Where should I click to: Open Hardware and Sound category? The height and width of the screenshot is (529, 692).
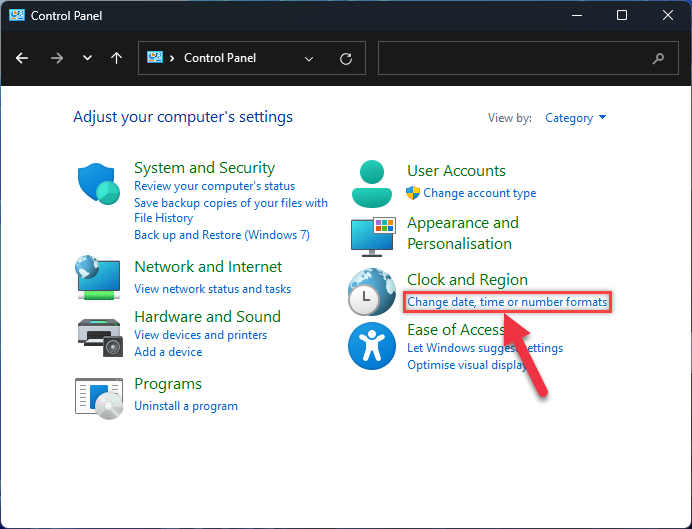click(x=207, y=316)
